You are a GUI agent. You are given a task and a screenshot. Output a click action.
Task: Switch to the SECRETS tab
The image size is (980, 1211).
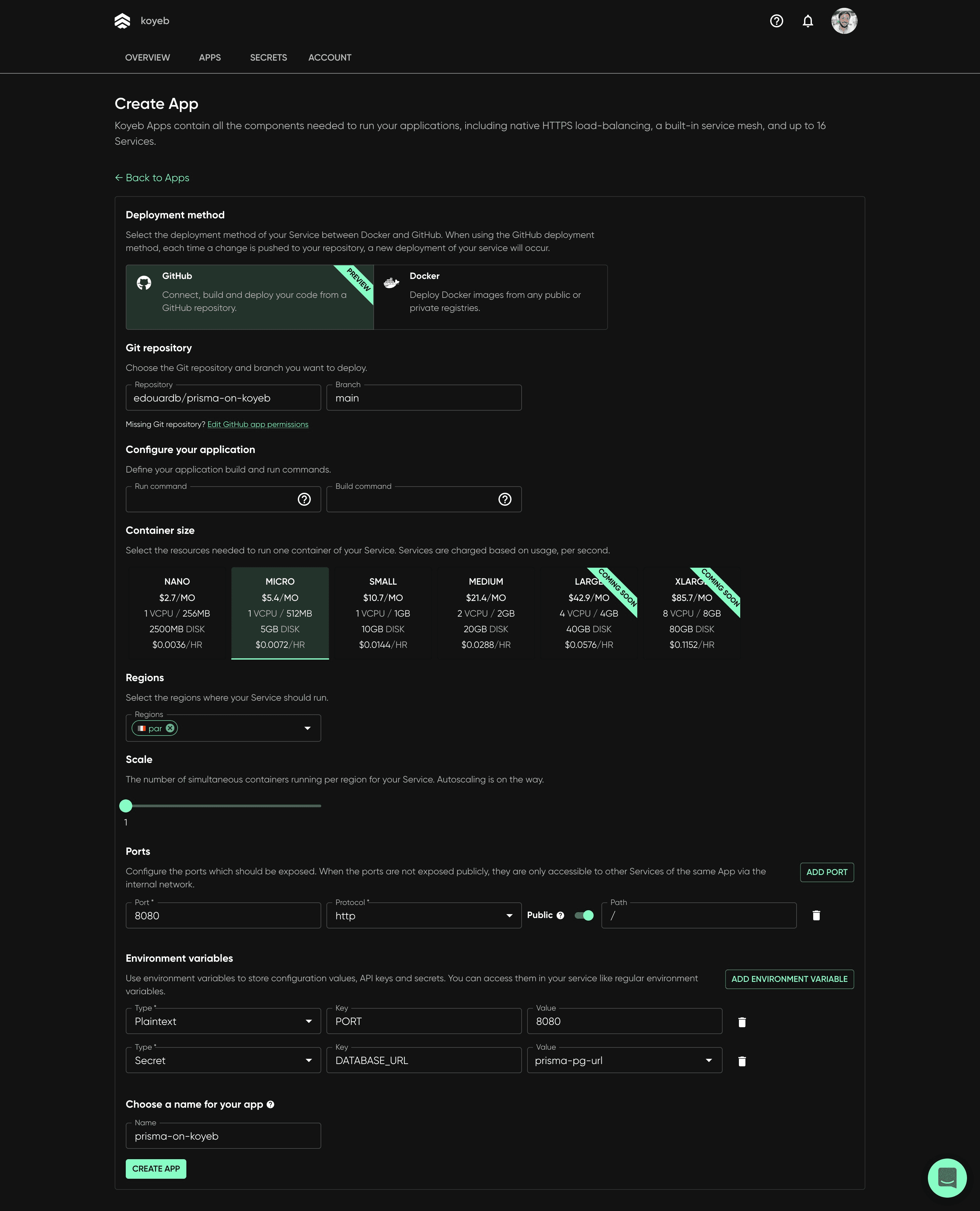pos(268,57)
